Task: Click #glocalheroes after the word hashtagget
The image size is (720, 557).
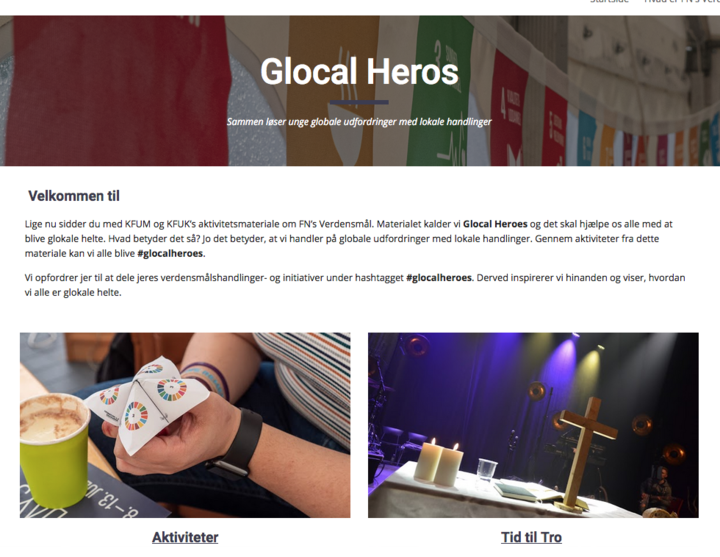Action: point(439,278)
